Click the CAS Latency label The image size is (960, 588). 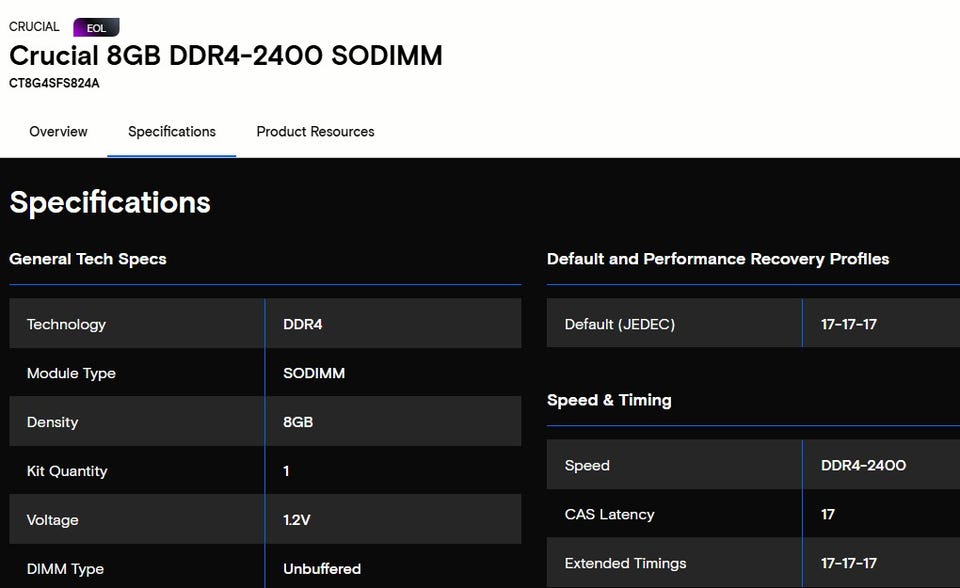609,514
